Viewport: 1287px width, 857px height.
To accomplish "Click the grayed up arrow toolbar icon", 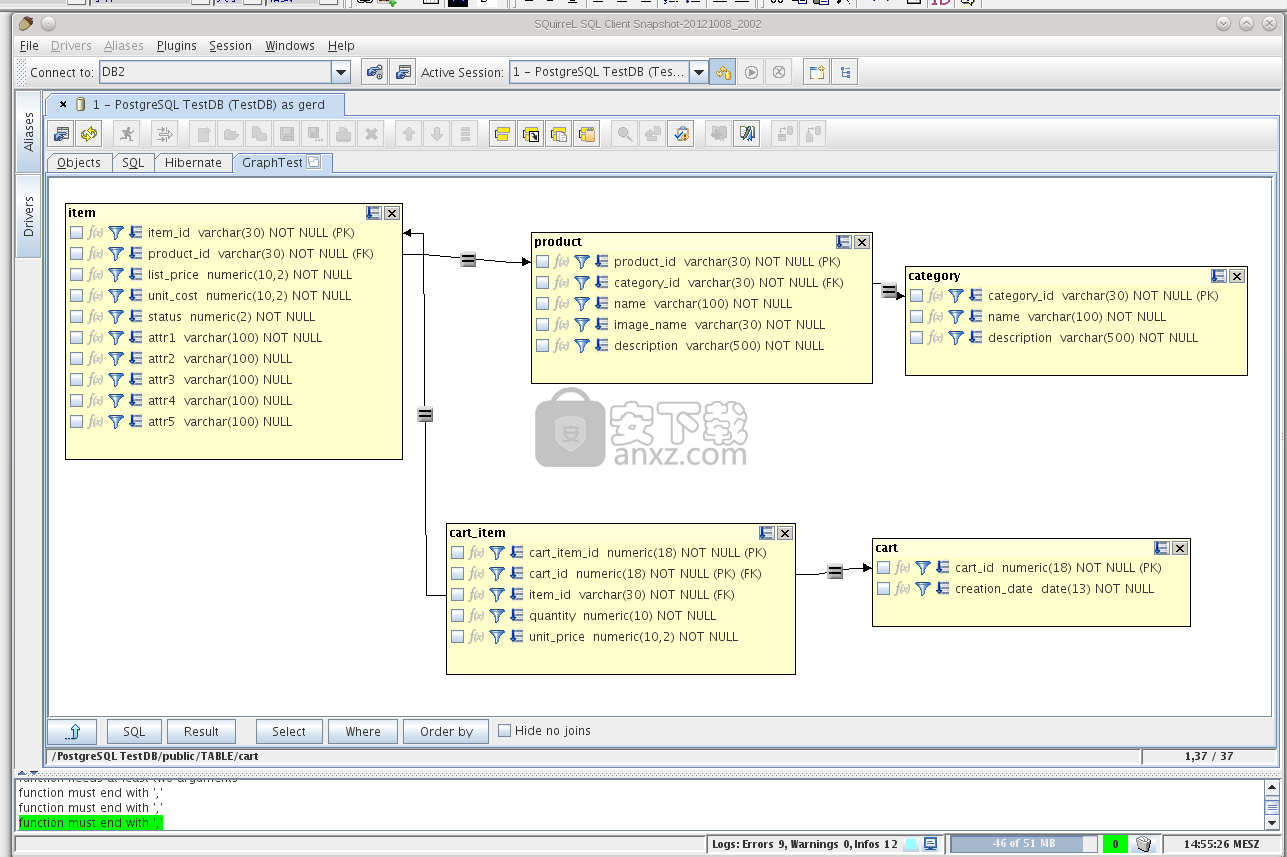I will pos(408,134).
